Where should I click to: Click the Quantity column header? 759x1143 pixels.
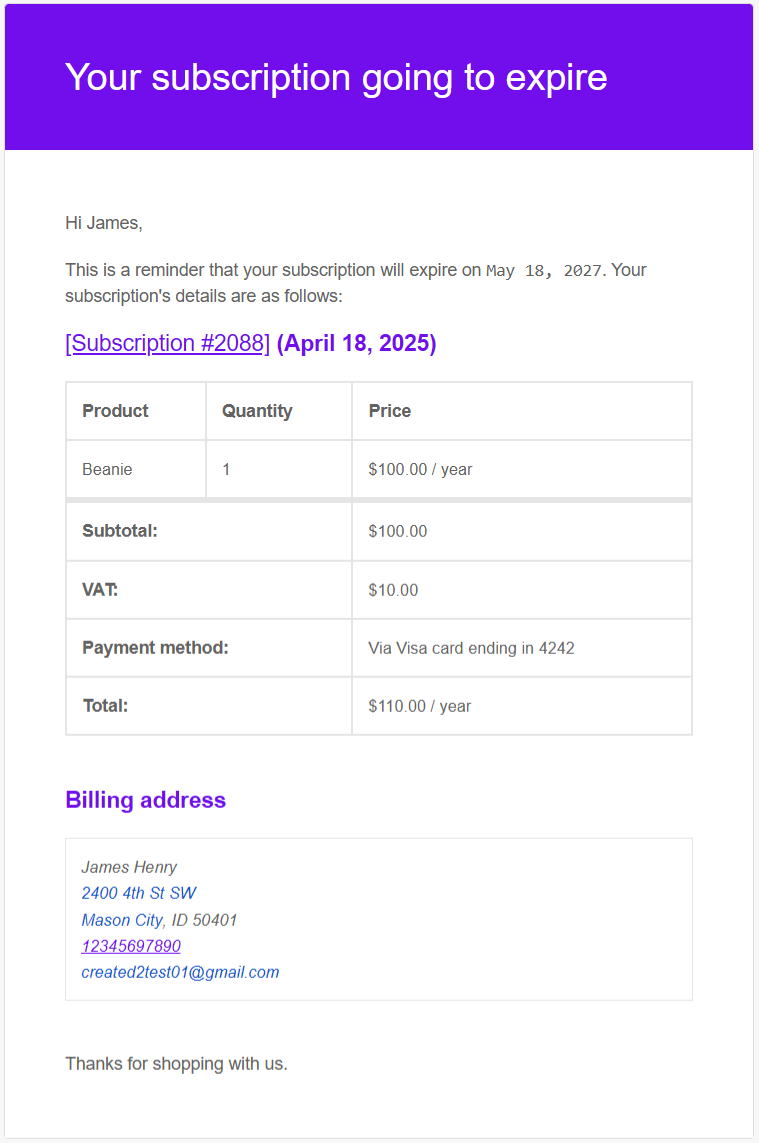coord(257,411)
